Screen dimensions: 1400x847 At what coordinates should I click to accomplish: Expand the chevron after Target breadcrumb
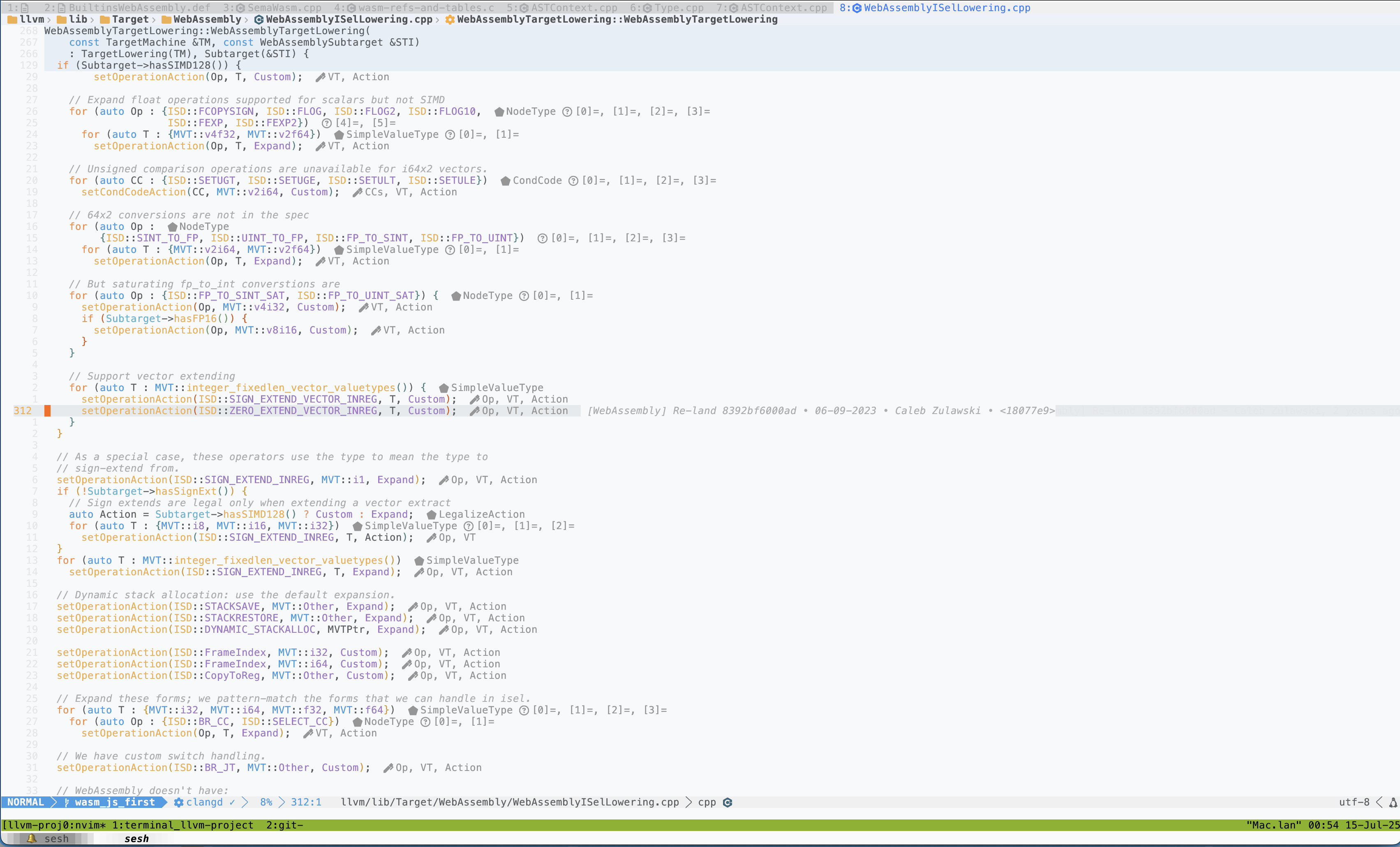pos(153,19)
